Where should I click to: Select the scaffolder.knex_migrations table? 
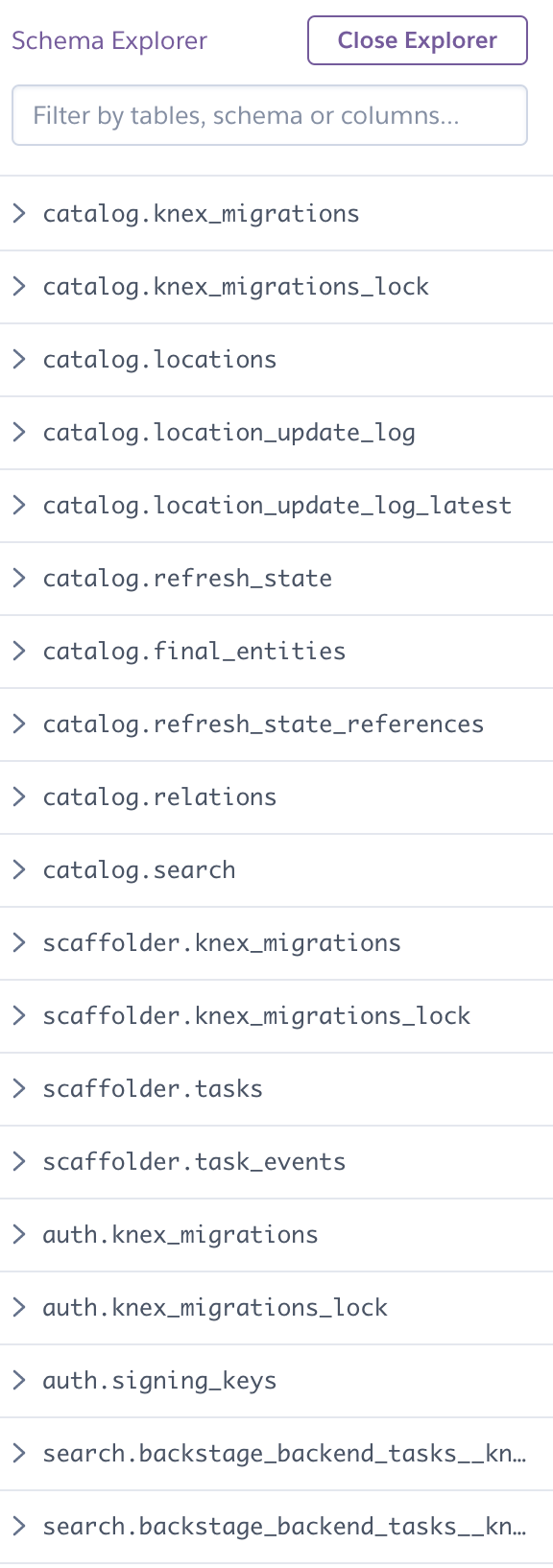[221, 942]
